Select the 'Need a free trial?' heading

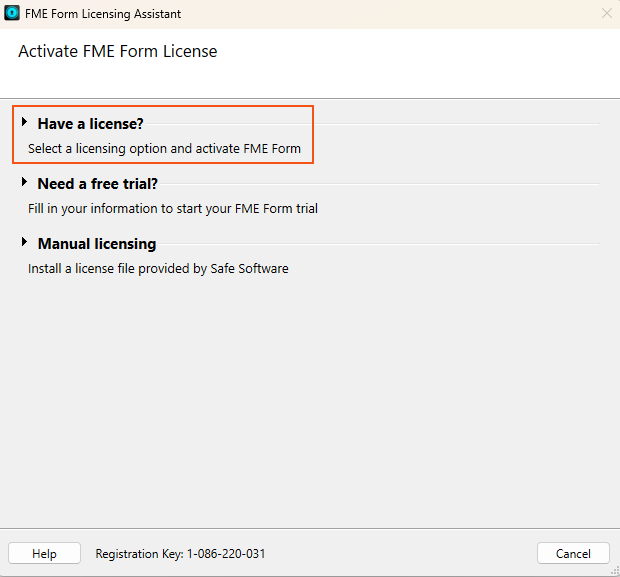(x=98, y=184)
